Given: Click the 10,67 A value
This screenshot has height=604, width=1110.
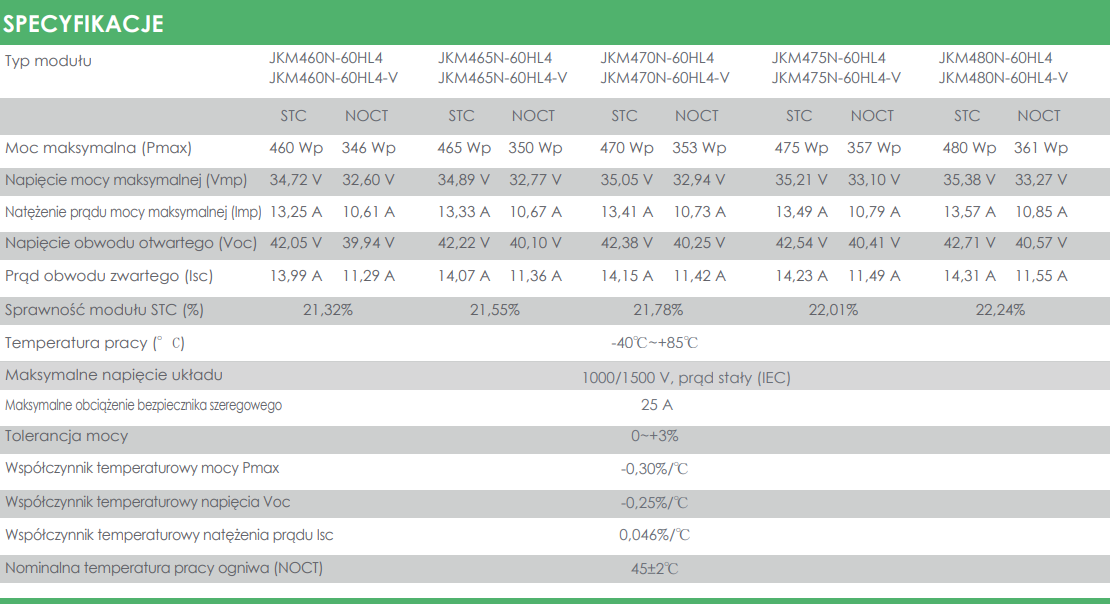Looking at the screenshot, I should pyautogui.click(x=535, y=212).
